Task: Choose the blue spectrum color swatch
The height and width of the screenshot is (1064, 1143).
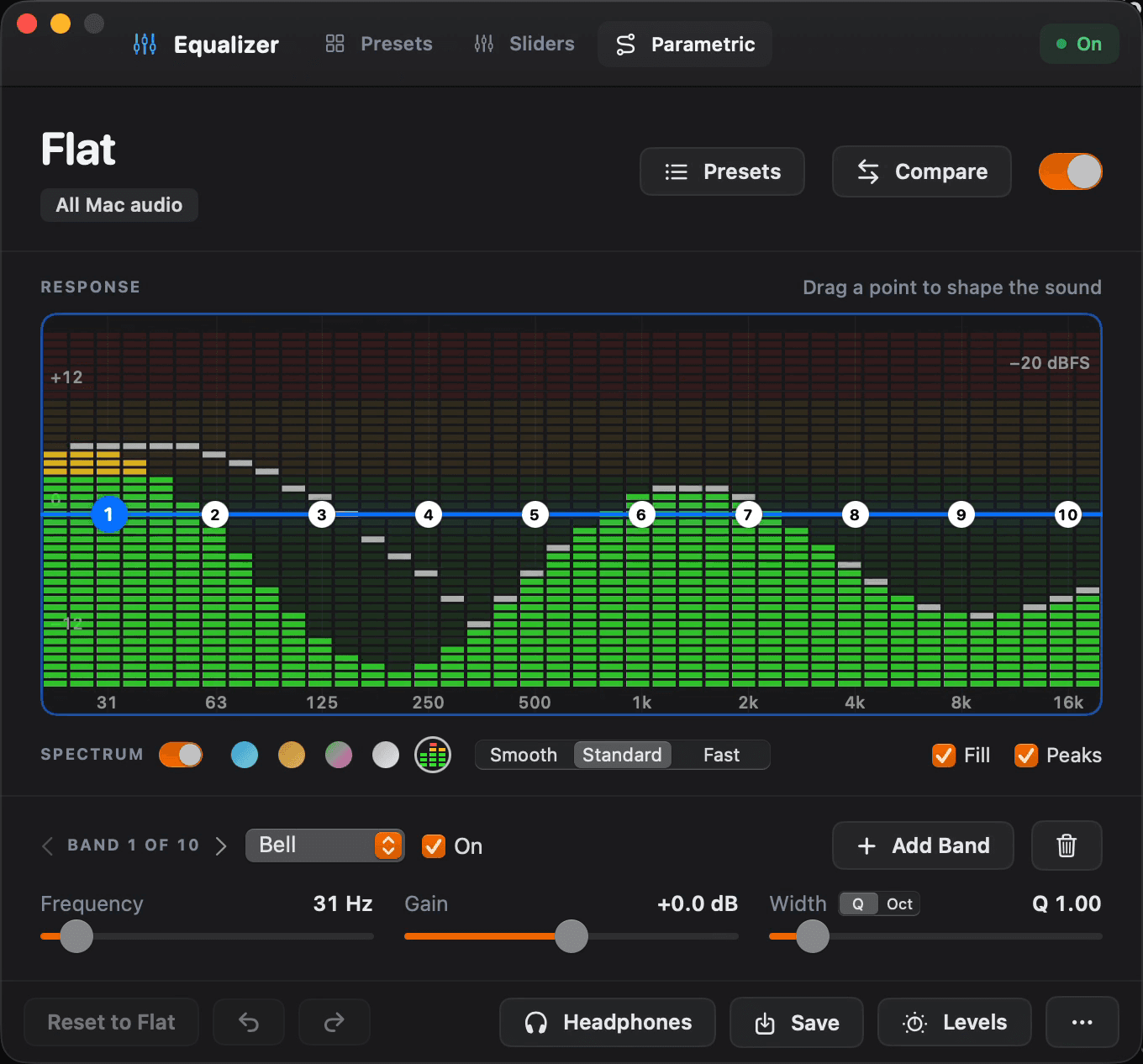Action: 245,755
